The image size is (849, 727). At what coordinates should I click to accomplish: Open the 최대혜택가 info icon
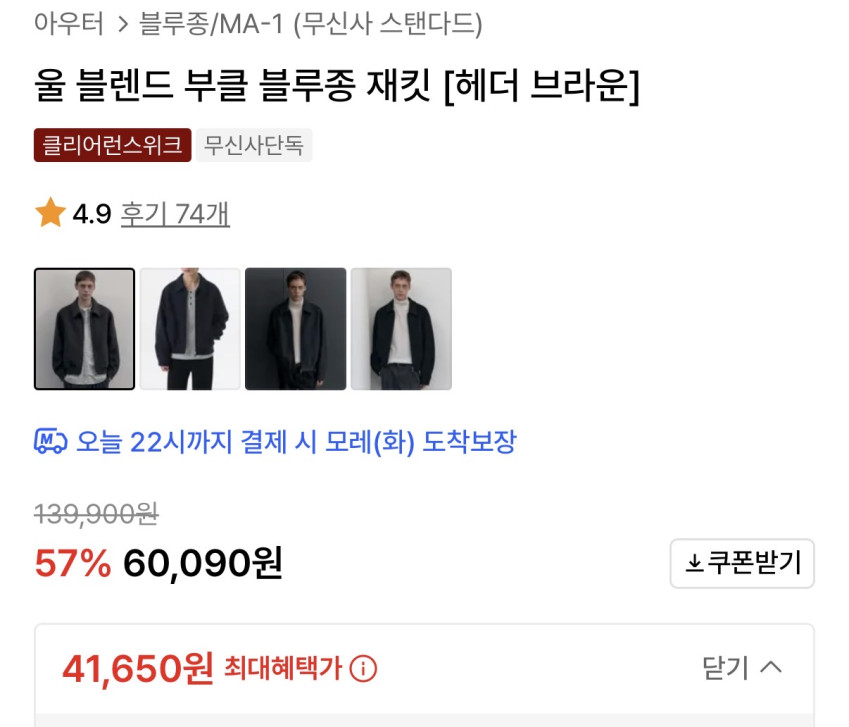(x=364, y=668)
